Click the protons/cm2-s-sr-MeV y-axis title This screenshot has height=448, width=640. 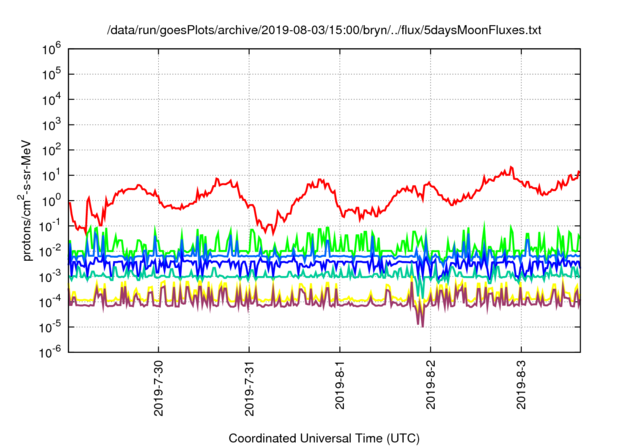(25, 200)
